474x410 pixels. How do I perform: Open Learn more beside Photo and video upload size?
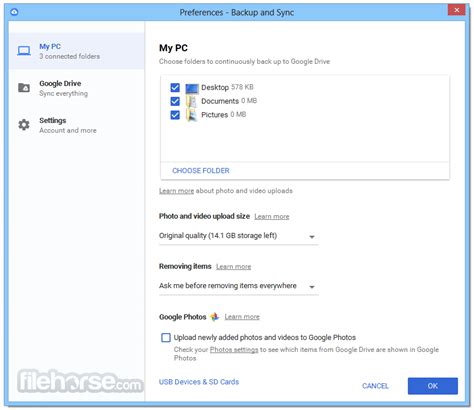(x=272, y=217)
